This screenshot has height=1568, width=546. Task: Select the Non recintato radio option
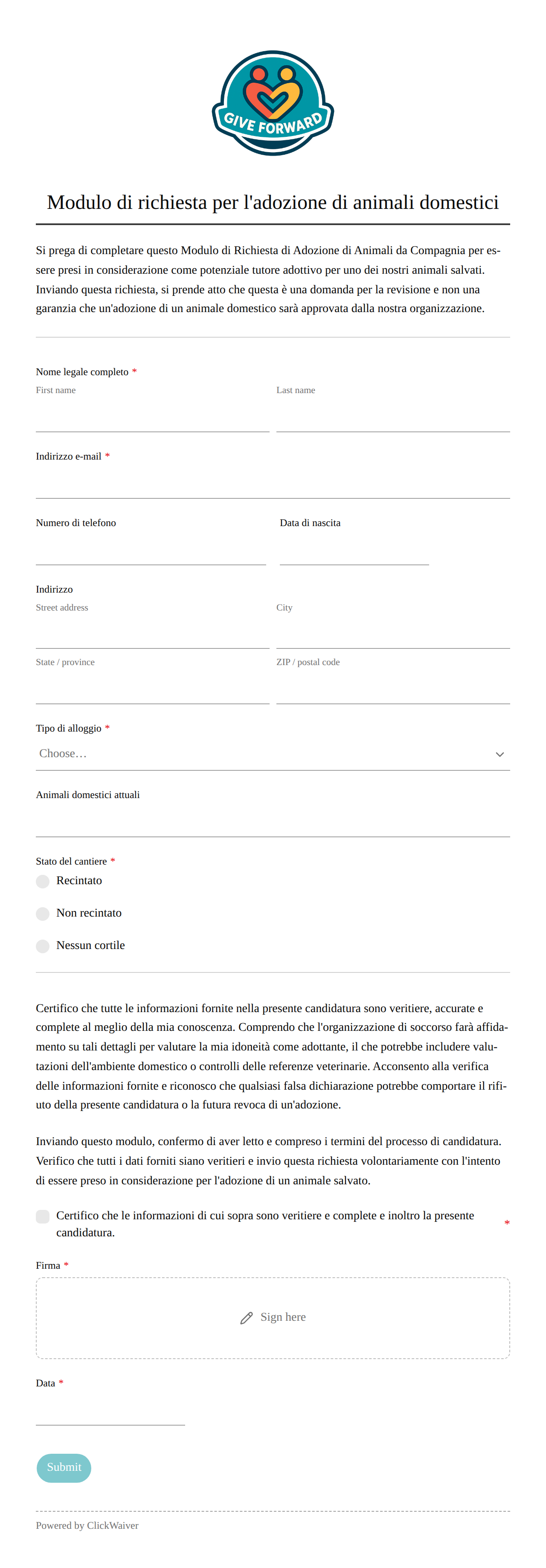click(43, 914)
